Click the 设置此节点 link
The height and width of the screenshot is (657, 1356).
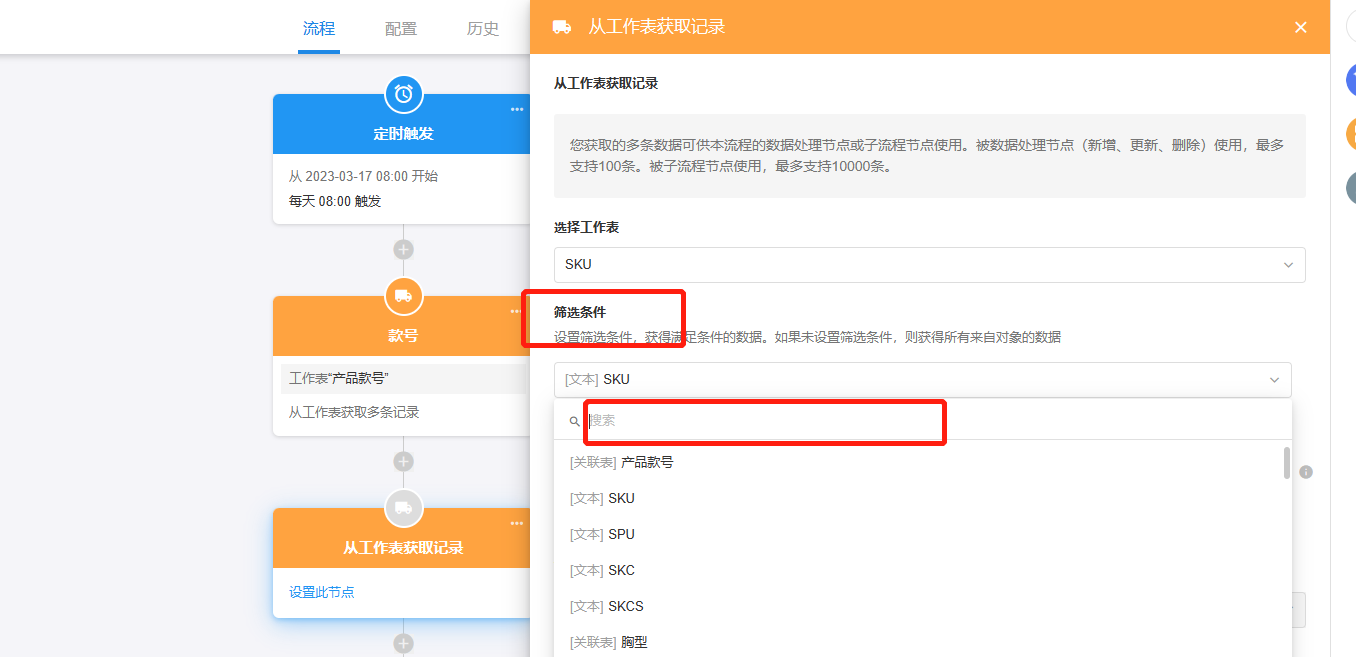(321, 592)
